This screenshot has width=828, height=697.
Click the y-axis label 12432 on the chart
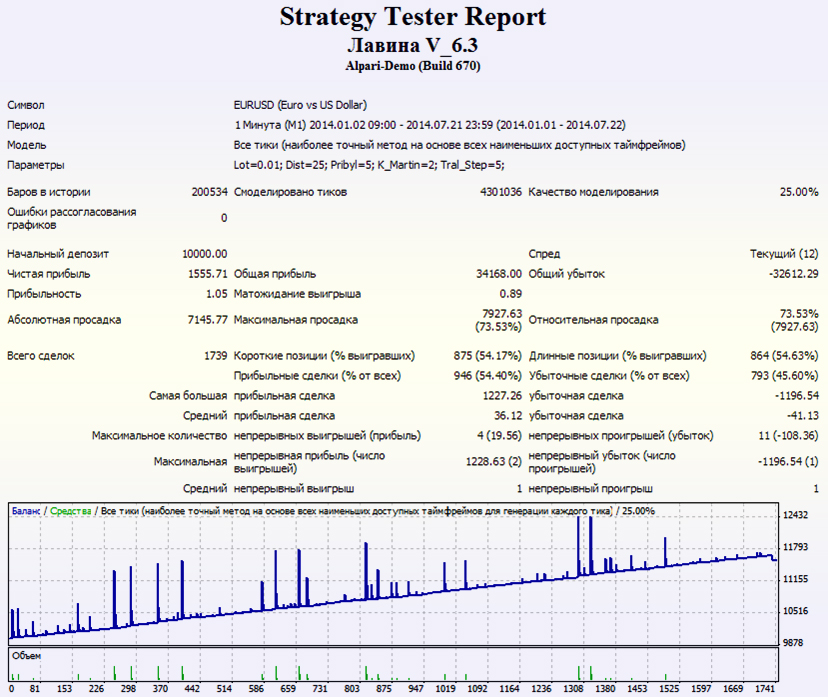pyautogui.click(x=796, y=515)
